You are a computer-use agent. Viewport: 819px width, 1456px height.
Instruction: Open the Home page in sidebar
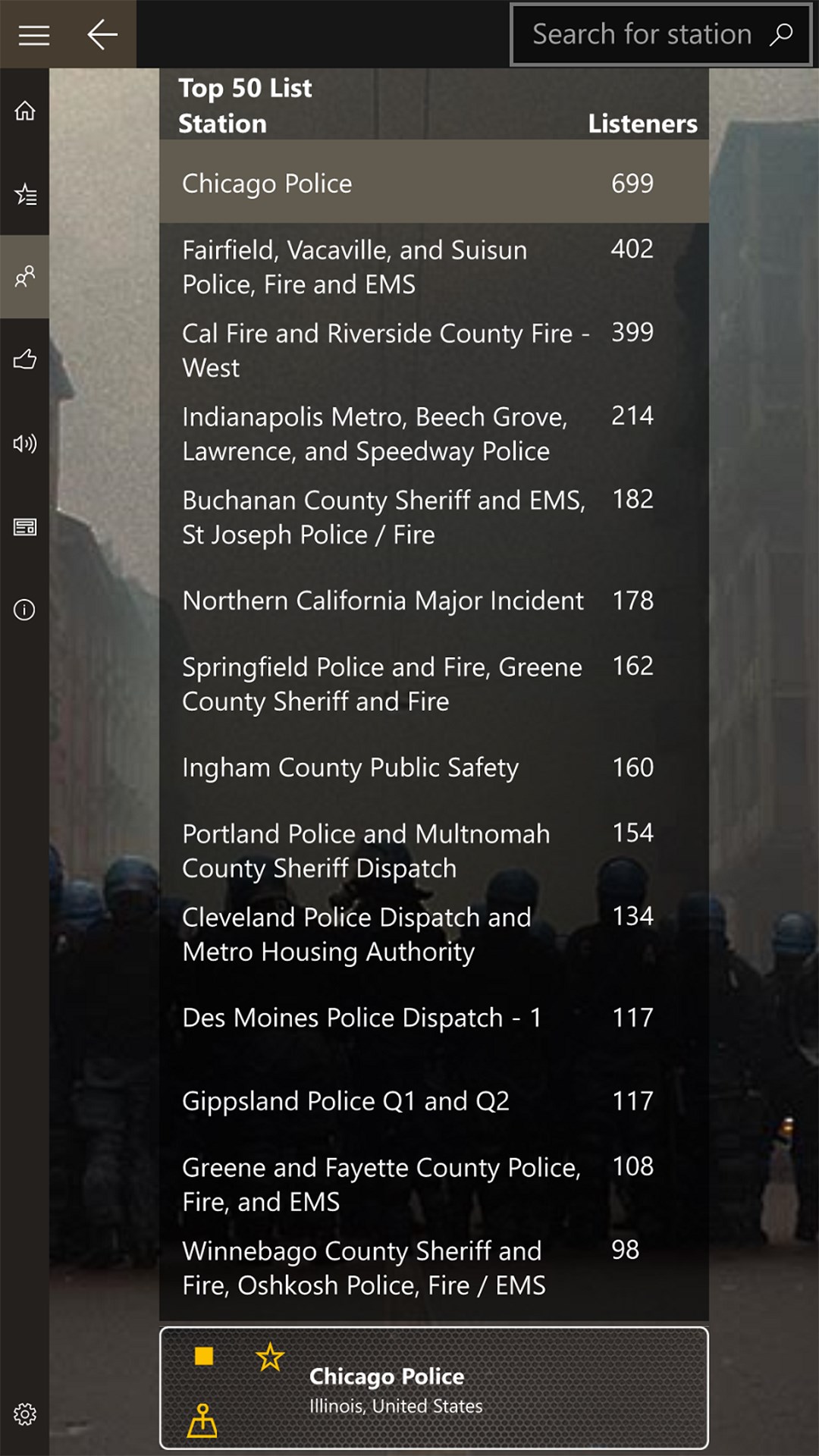point(25,111)
